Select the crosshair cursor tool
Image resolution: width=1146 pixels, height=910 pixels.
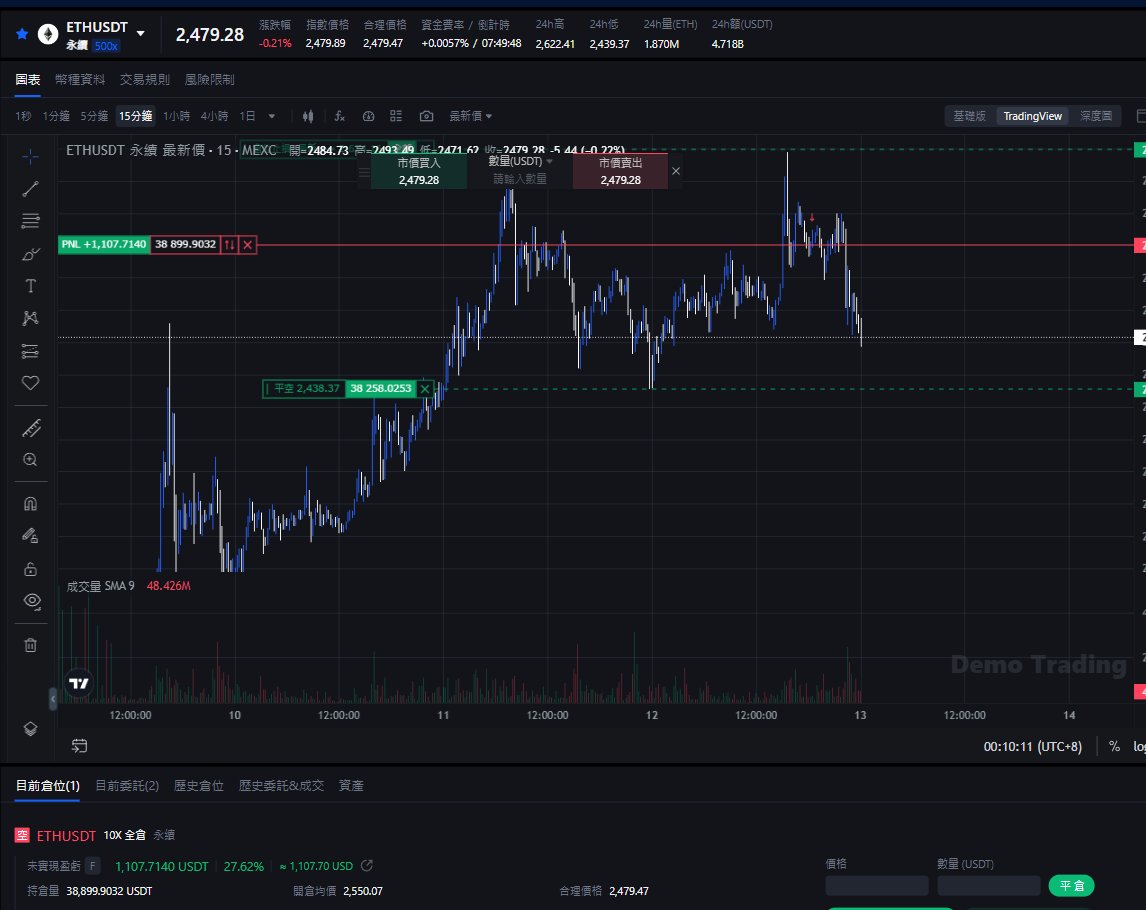tap(30, 156)
